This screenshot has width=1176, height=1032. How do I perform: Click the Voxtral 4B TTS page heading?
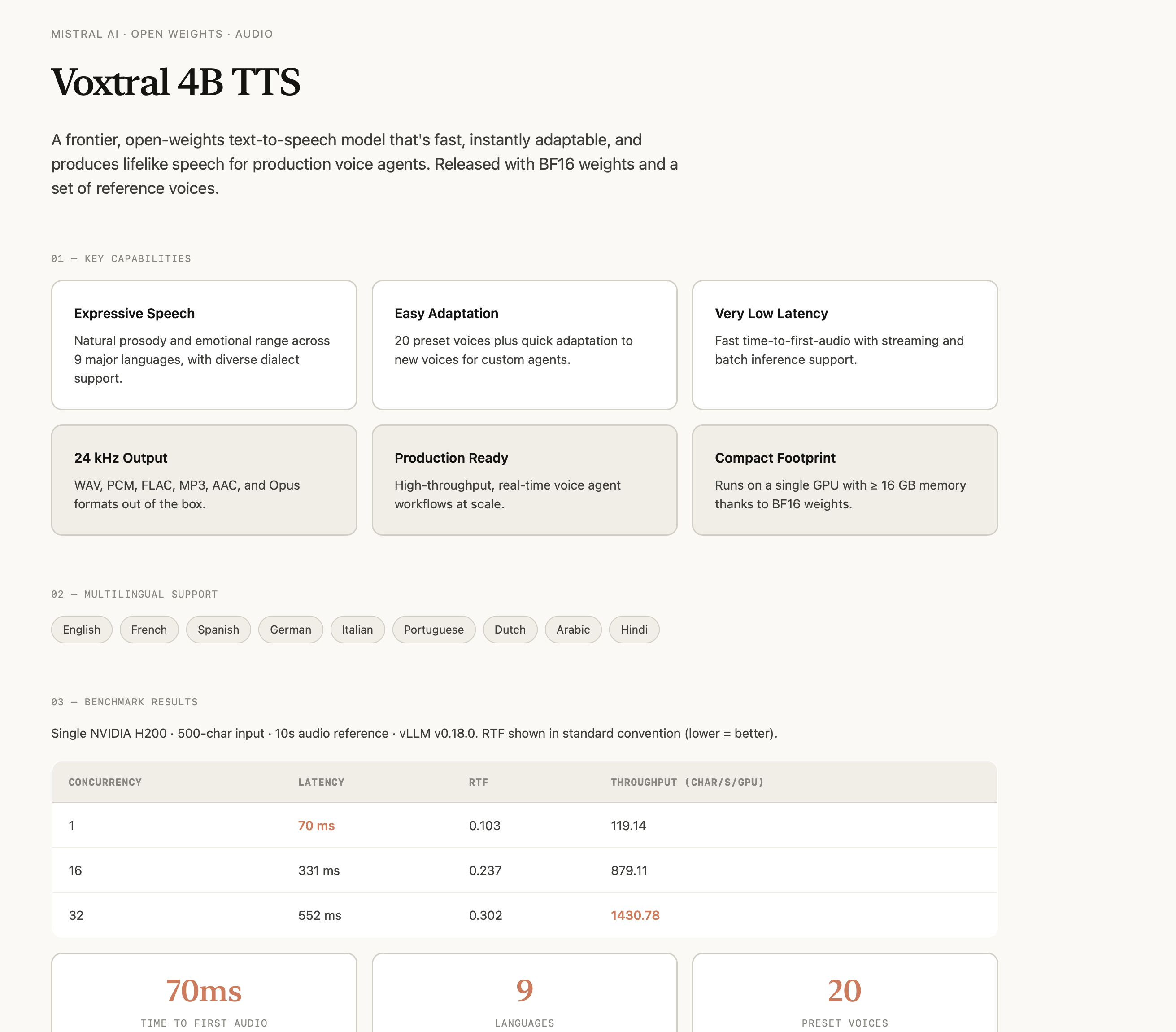coord(175,82)
